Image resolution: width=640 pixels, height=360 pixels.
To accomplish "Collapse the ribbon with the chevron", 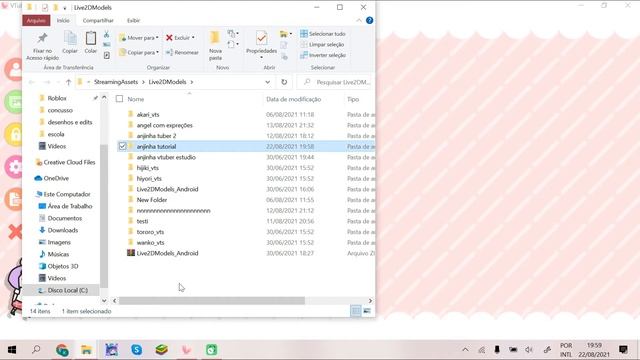I will tap(359, 20).
